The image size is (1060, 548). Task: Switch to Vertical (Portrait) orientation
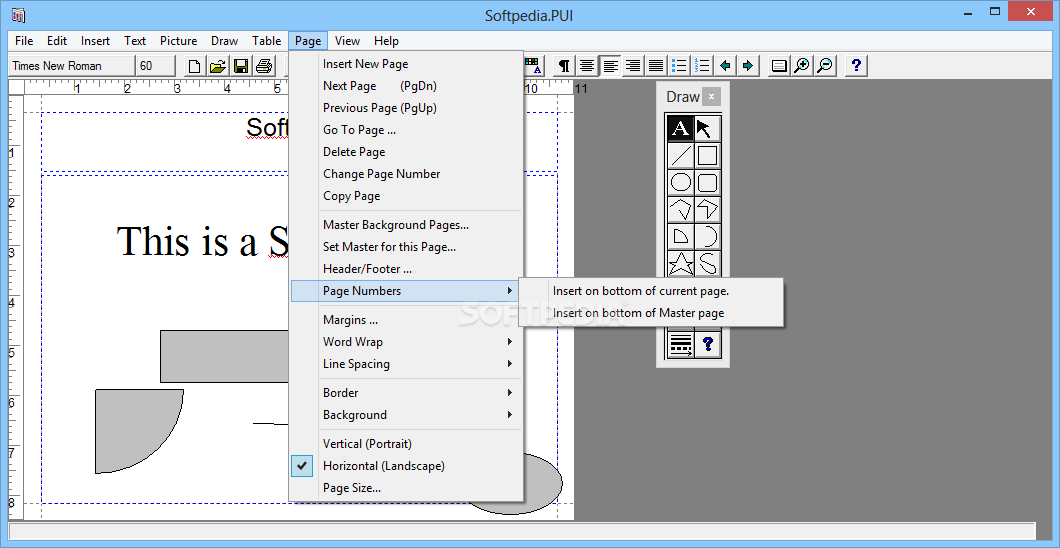(x=367, y=444)
